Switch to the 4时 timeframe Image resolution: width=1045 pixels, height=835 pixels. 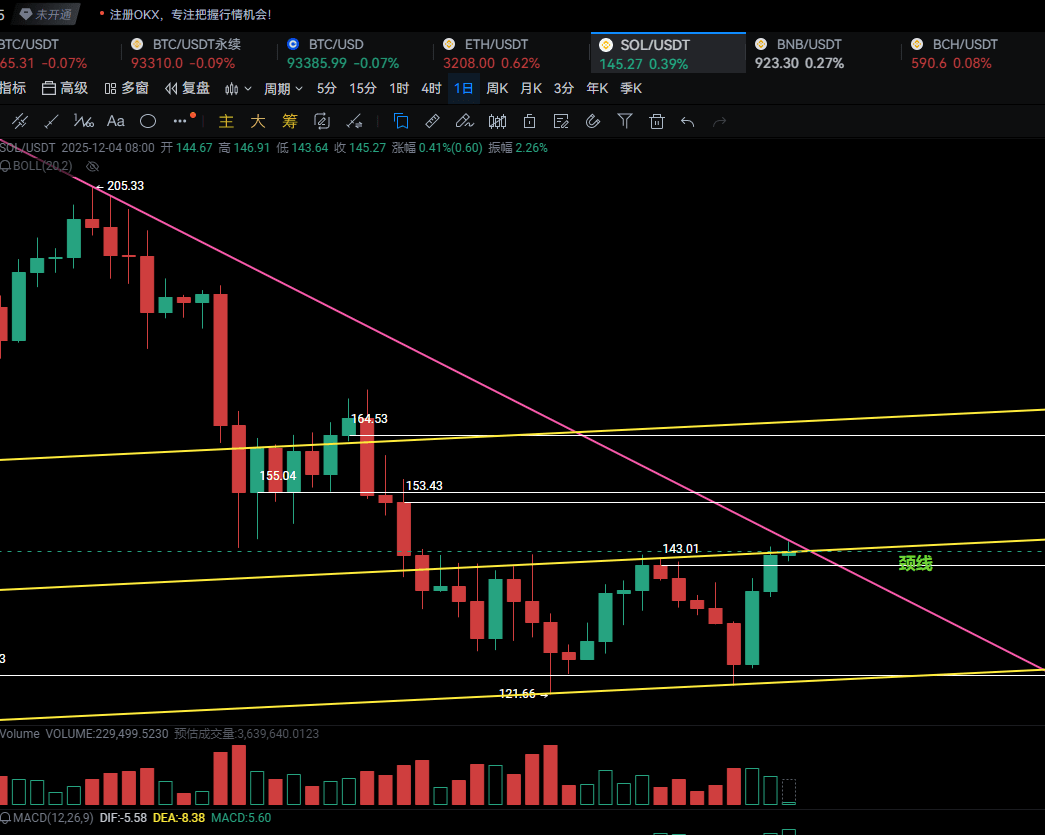click(431, 88)
